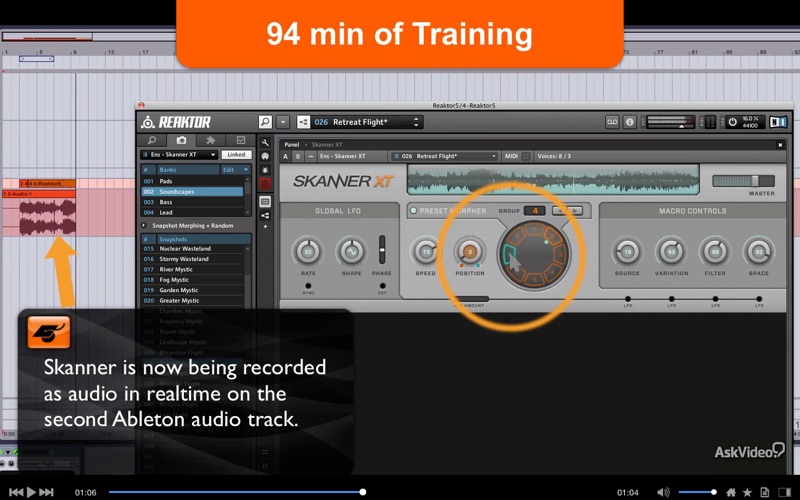The image size is (800, 500).
Task: Switch to the snapshots camera tab
Action: click(x=181, y=140)
